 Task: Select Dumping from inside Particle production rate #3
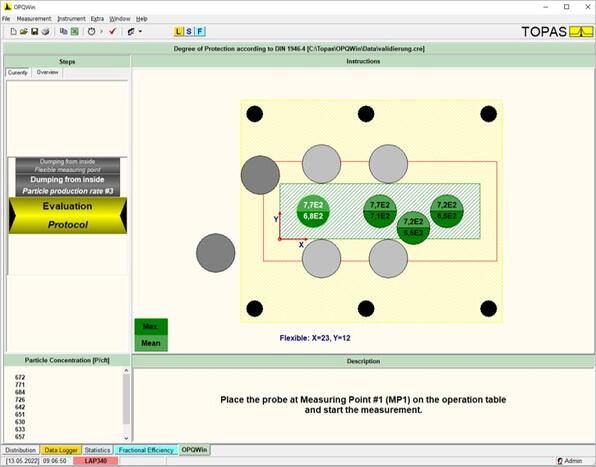point(68,185)
